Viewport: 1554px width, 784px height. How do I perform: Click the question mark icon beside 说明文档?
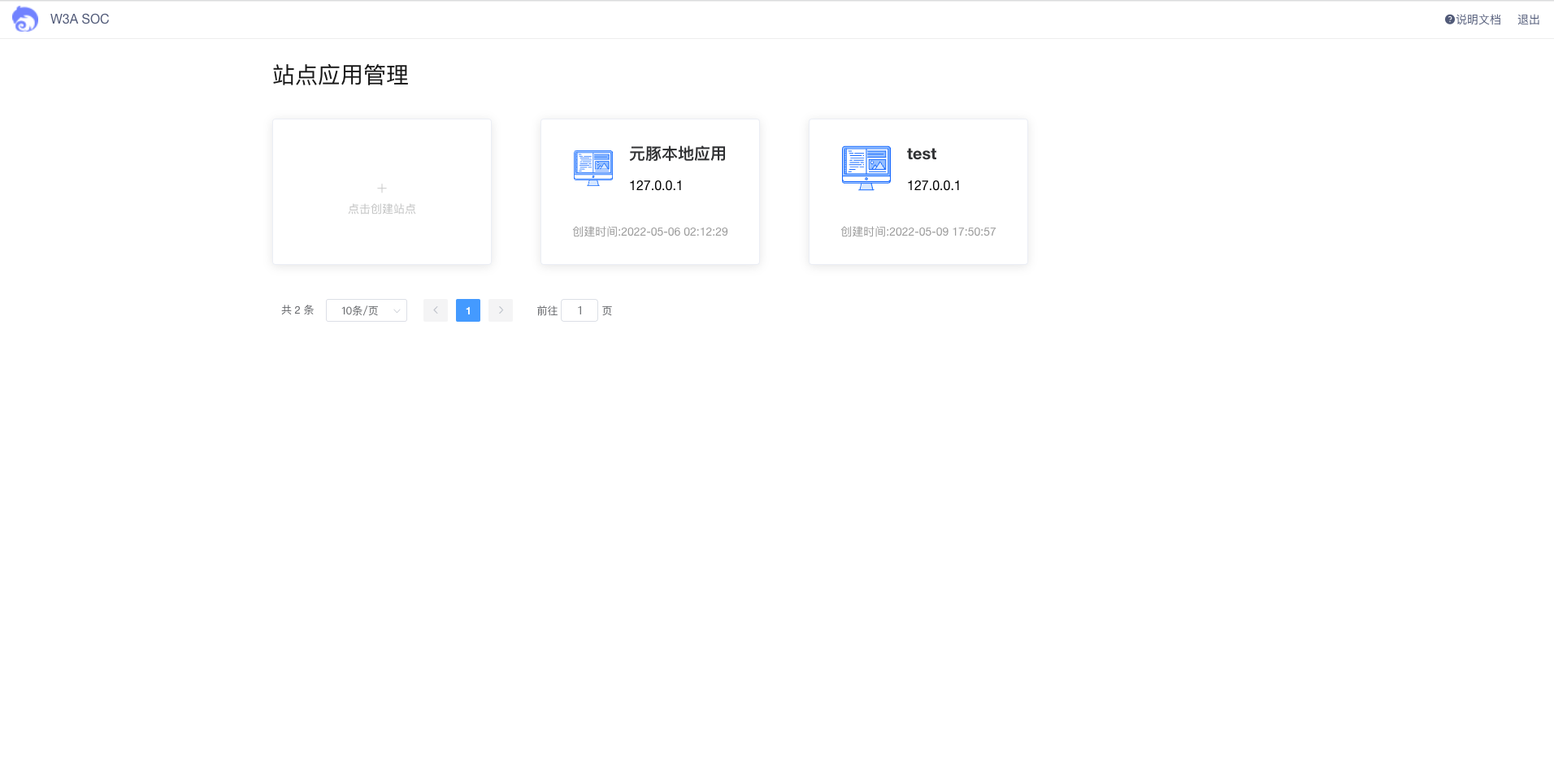(x=1448, y=18)
